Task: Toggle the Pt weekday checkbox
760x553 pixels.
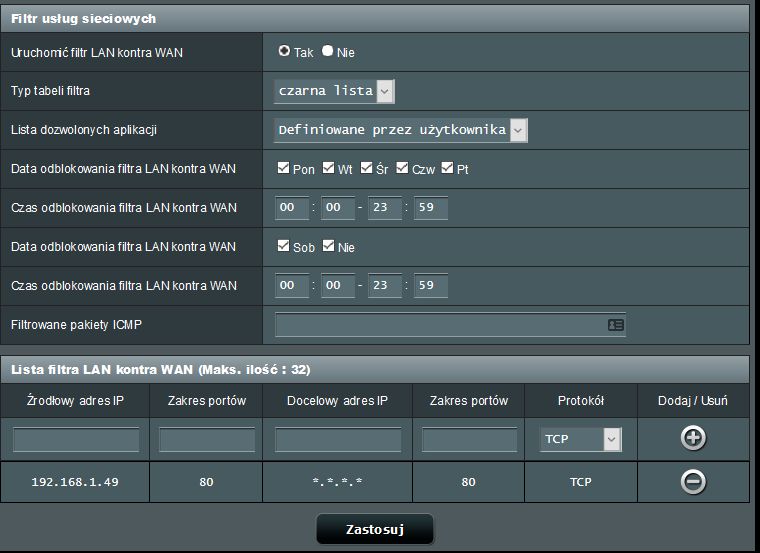Action: click(447, 168)
